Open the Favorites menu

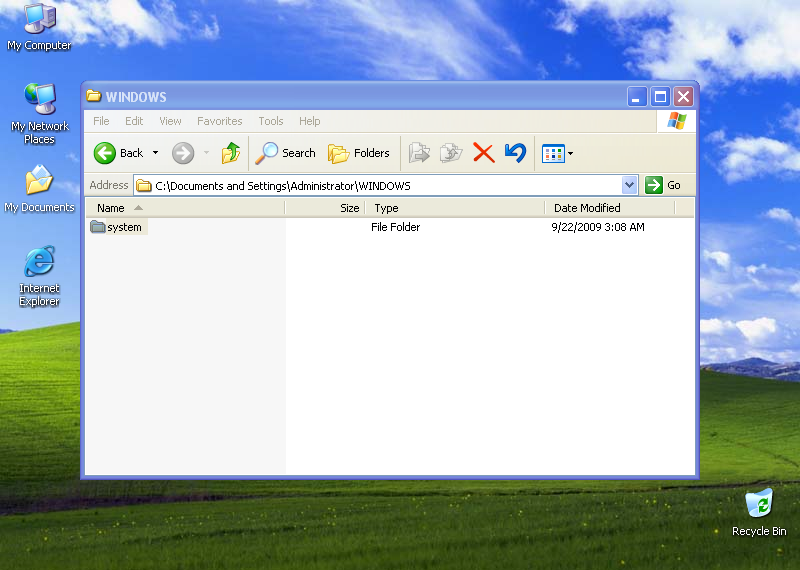coord(219,121)
